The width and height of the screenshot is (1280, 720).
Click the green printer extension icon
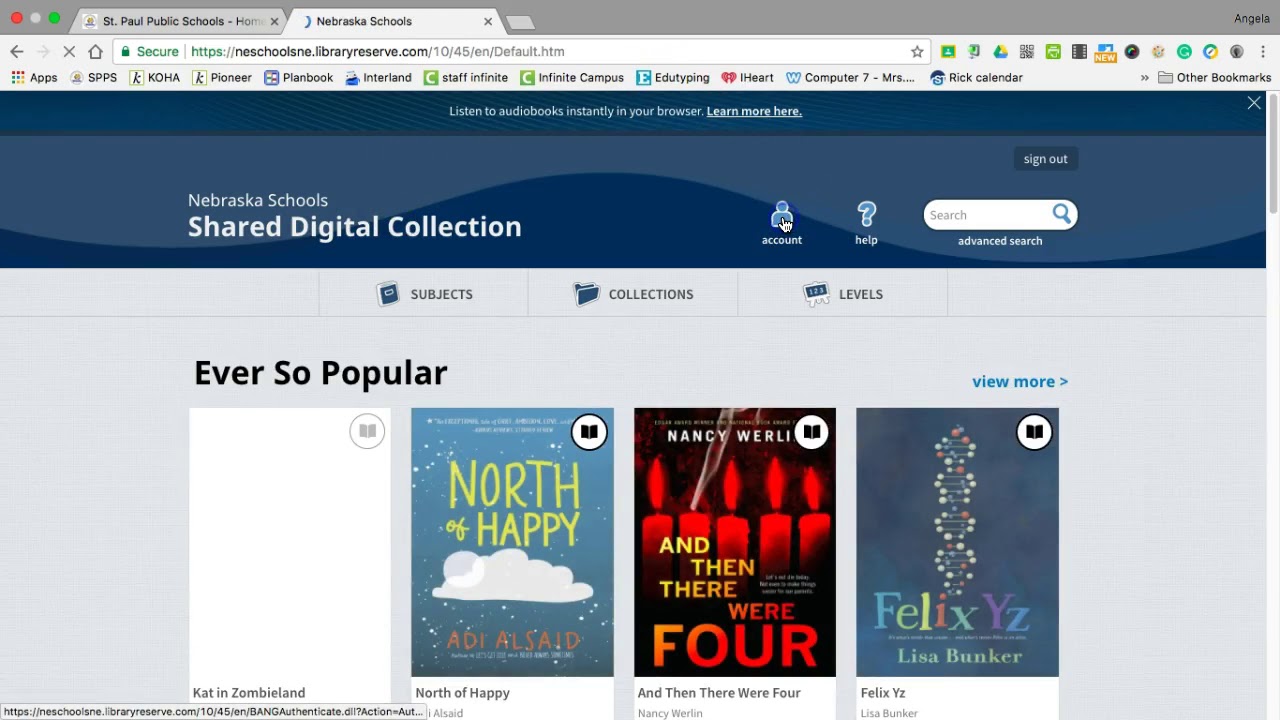[1053, 51]
